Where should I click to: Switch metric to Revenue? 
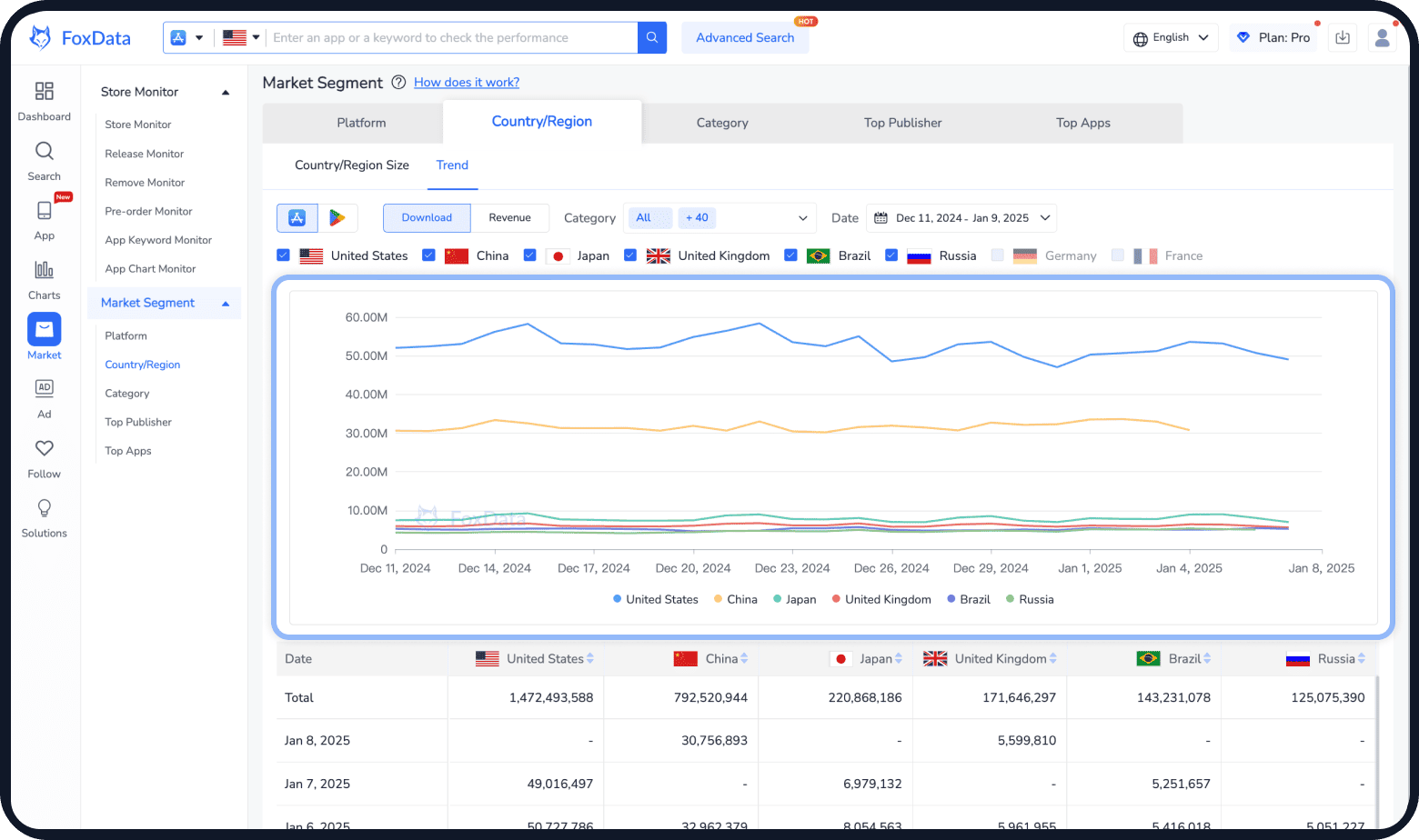509,218
